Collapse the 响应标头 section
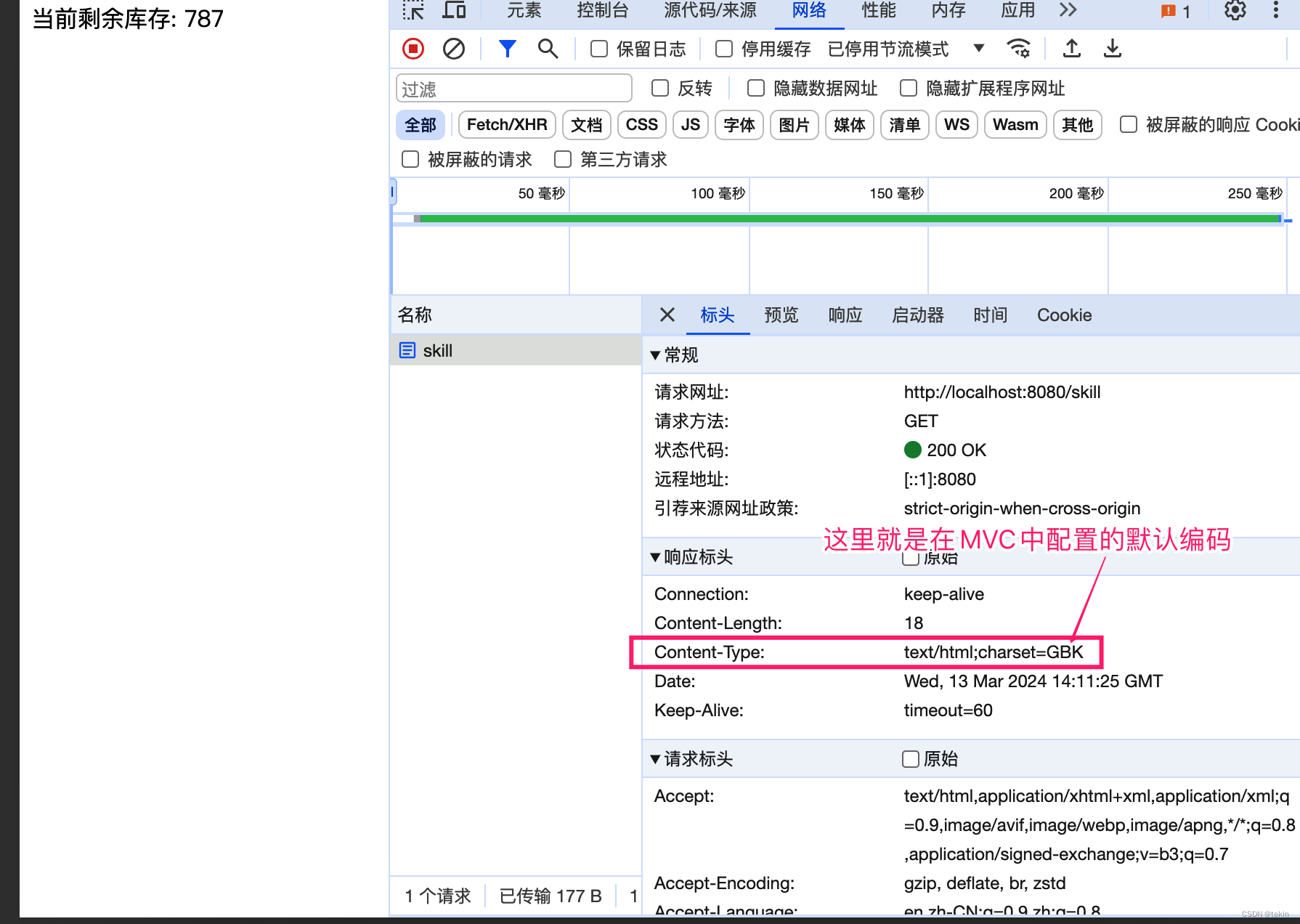Screen dimensions: 1300x924 point(655,557)
